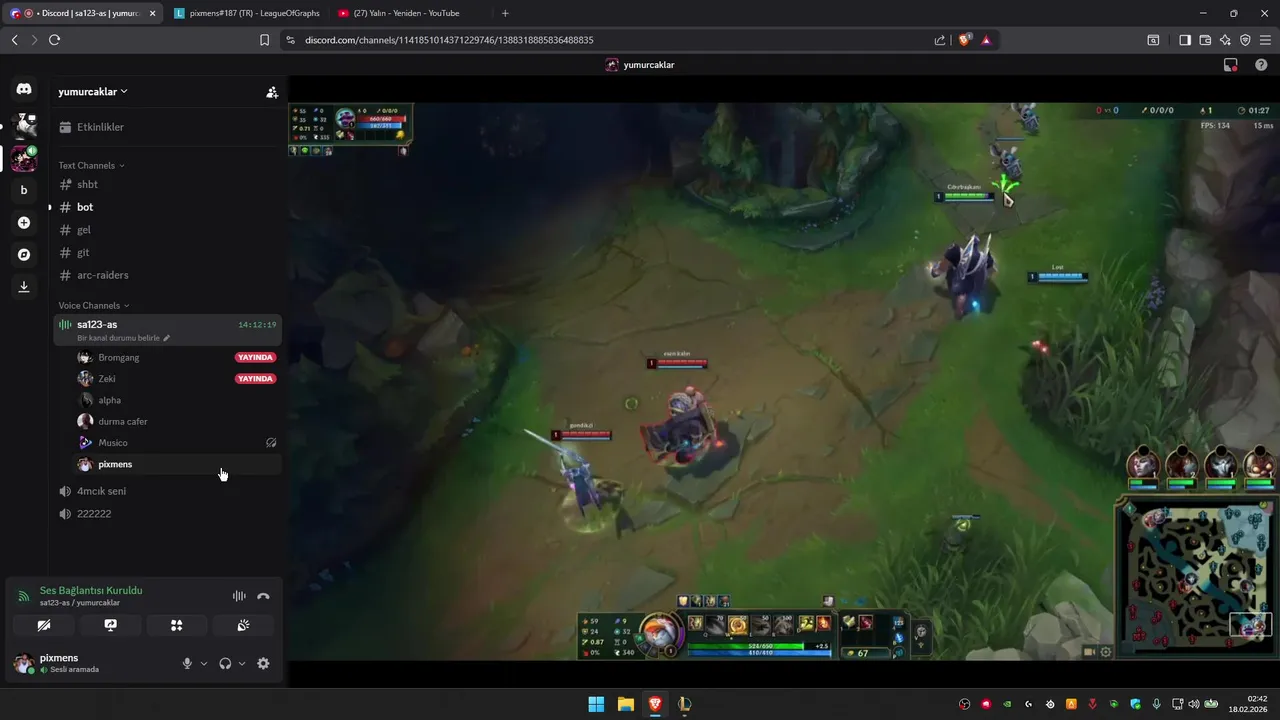Open Windows Start button on taskbar
Image resolution: width=1280 pixels, height=720 pixels.
596,704
